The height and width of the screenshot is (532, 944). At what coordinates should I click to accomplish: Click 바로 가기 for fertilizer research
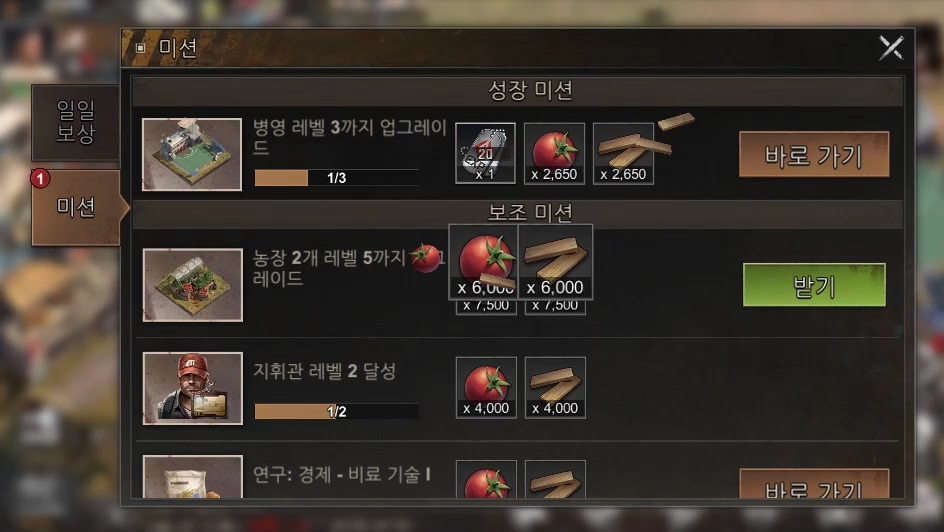pos(814,483)
